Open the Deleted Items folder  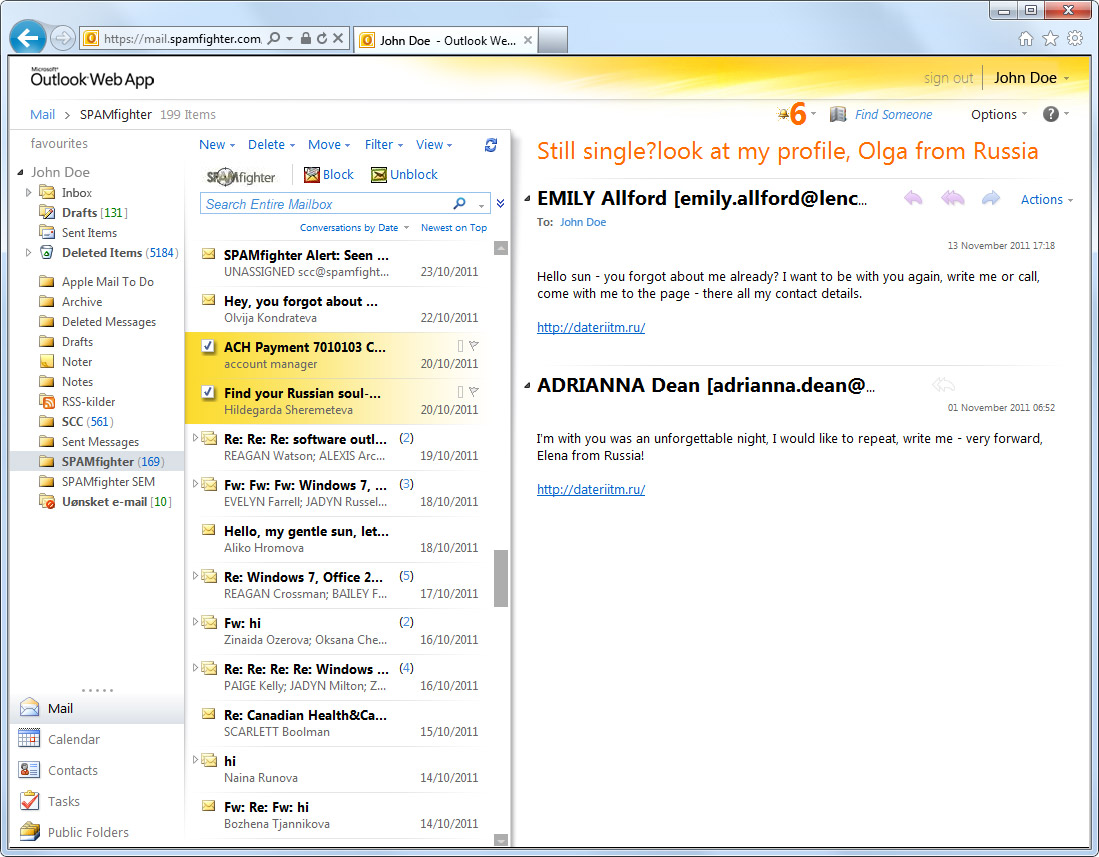[102, 253]
